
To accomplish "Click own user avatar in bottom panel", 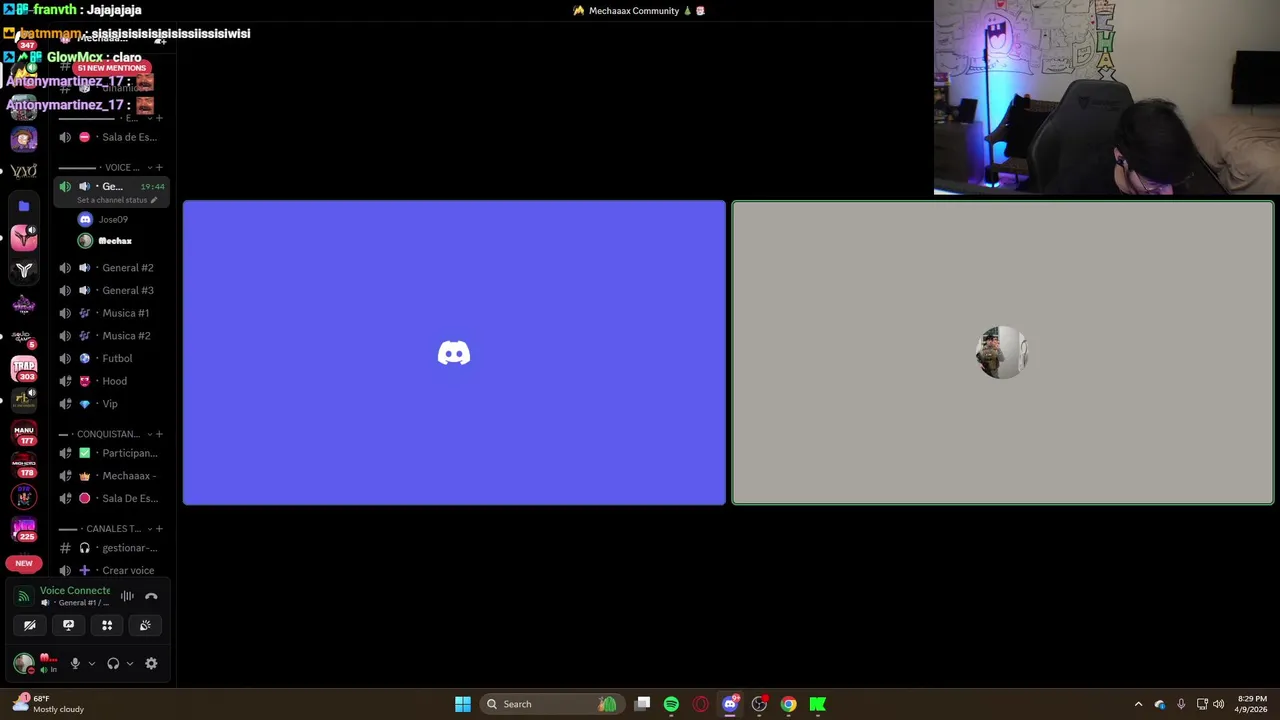I will [x=24, y=663].
